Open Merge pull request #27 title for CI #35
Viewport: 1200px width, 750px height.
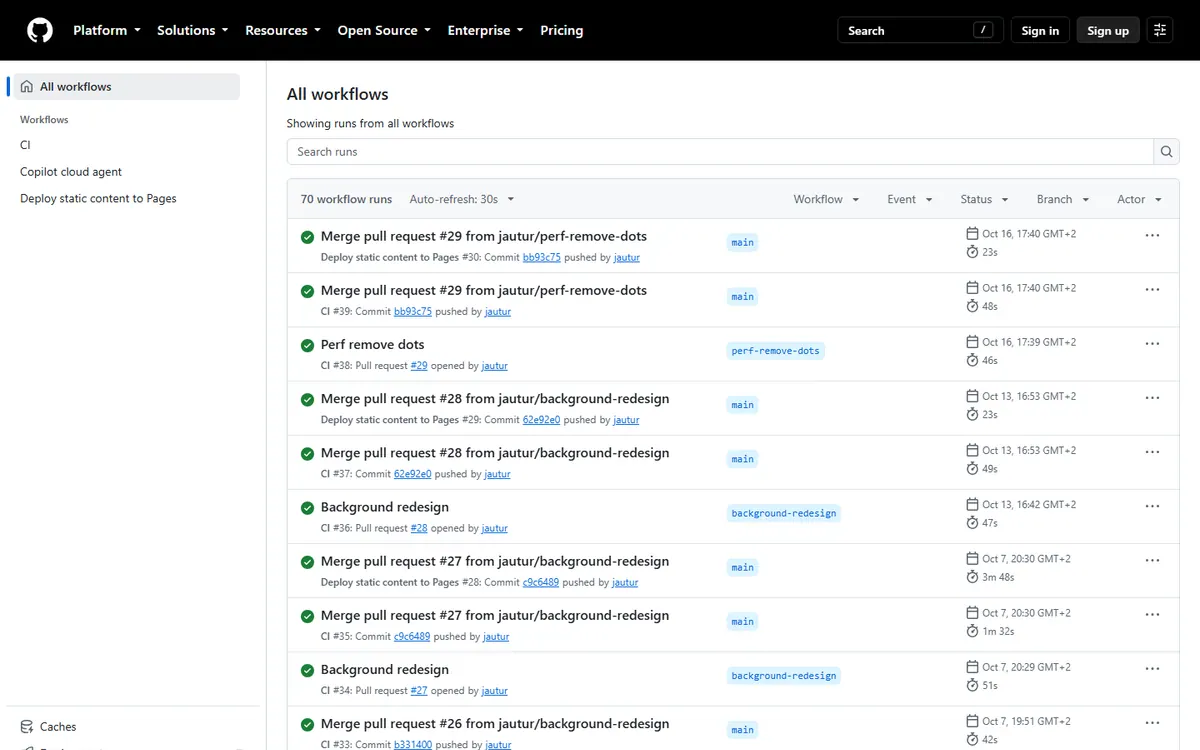click(x=495, y=616)
